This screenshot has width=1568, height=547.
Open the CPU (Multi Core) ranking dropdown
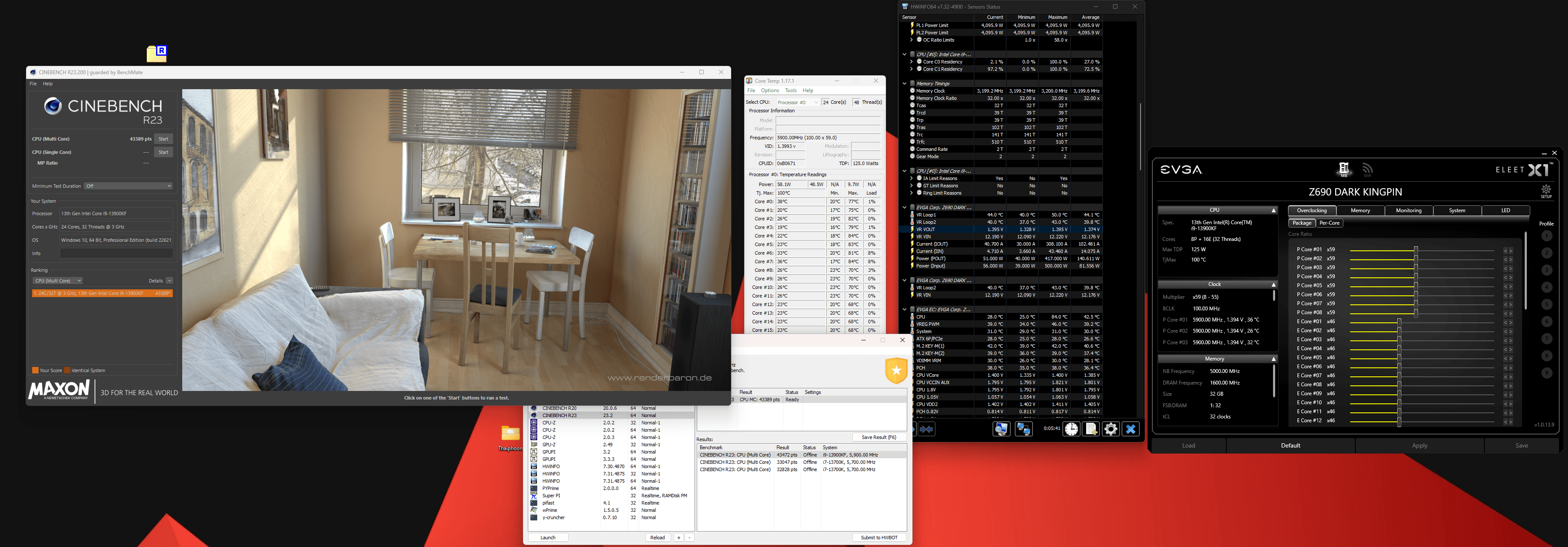point(58,280)
